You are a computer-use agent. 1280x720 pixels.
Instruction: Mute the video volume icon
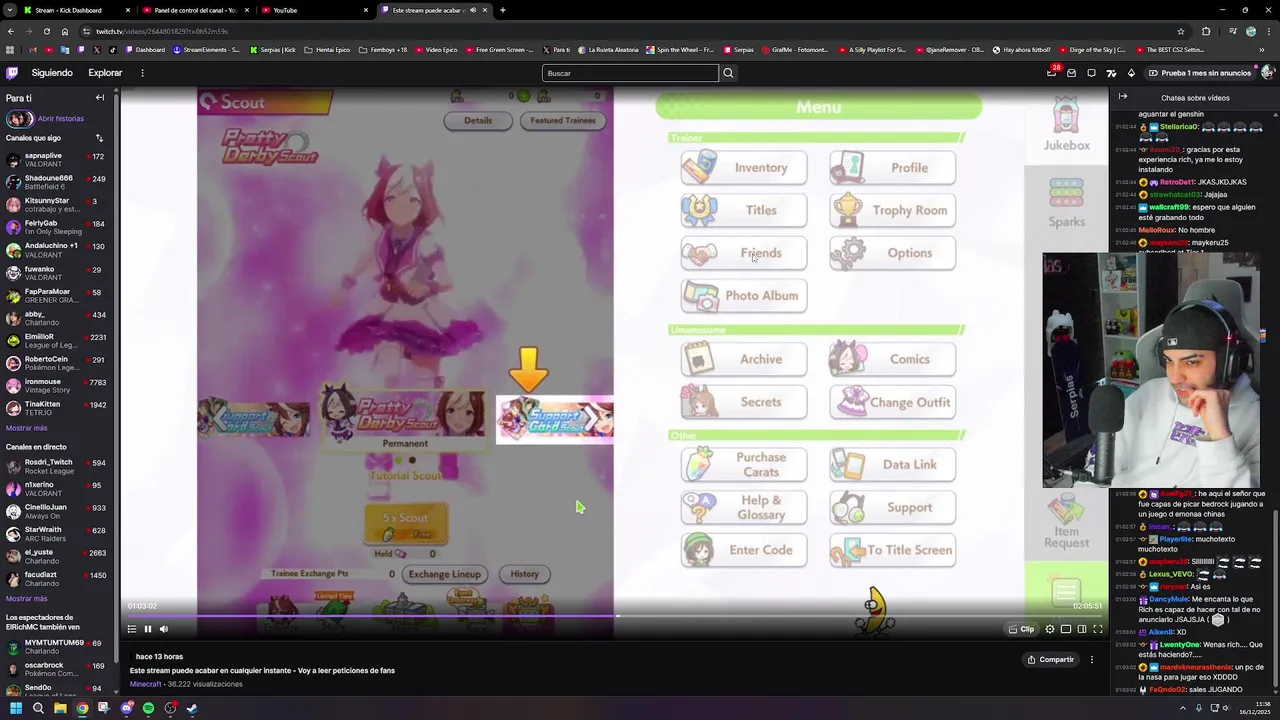pyautogui.click(x=164, y=629)
